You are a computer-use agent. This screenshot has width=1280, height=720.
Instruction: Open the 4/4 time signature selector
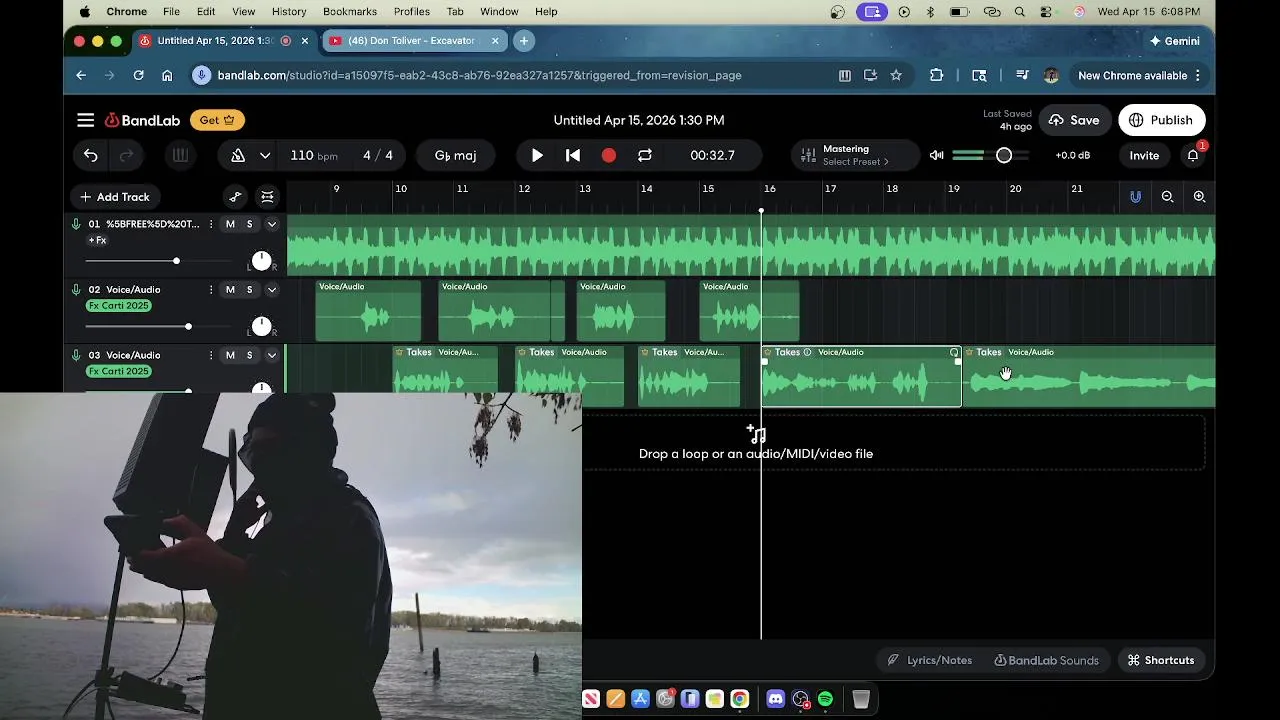[x=378, y=155]
